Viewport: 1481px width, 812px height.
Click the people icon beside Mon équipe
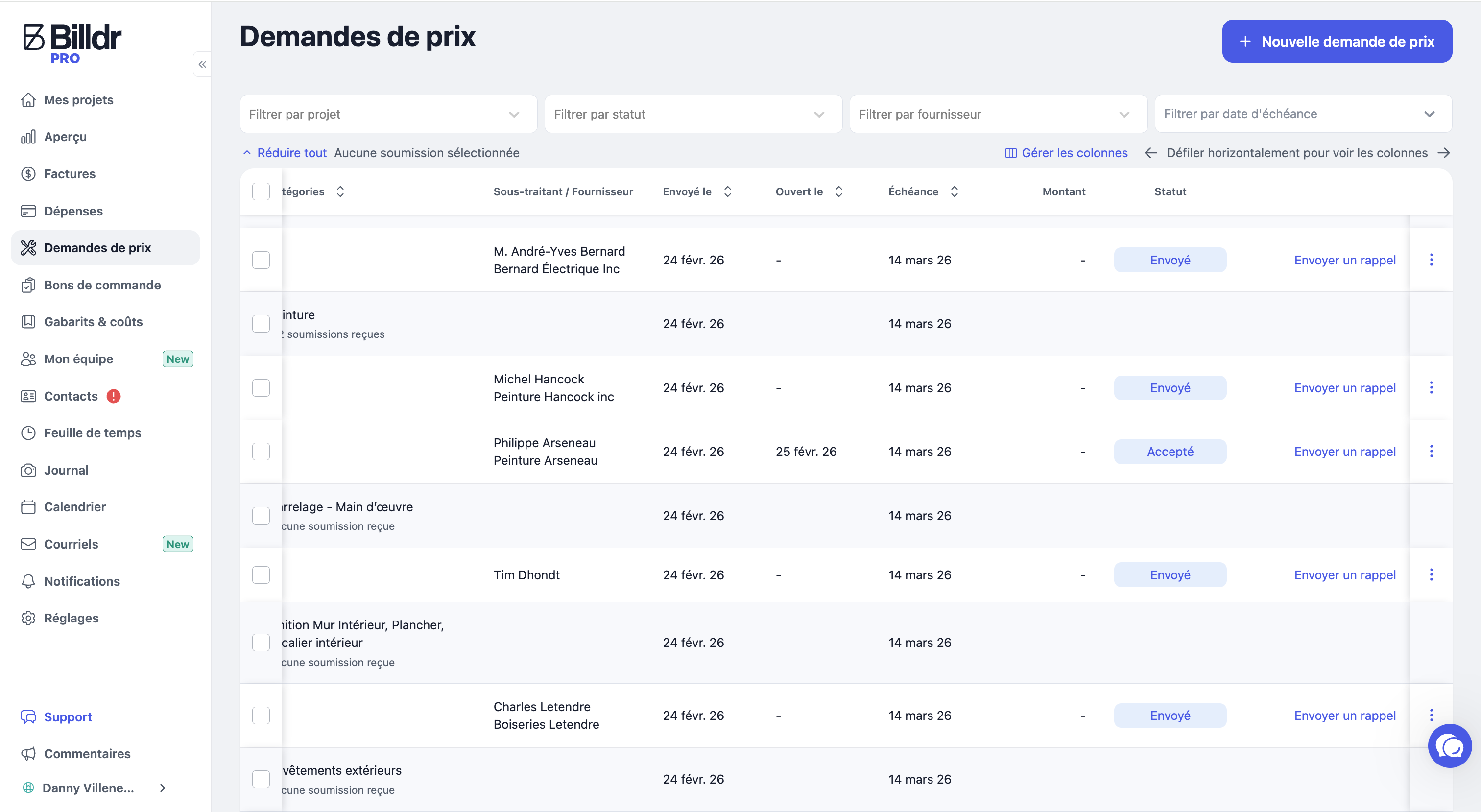(28, 359)
